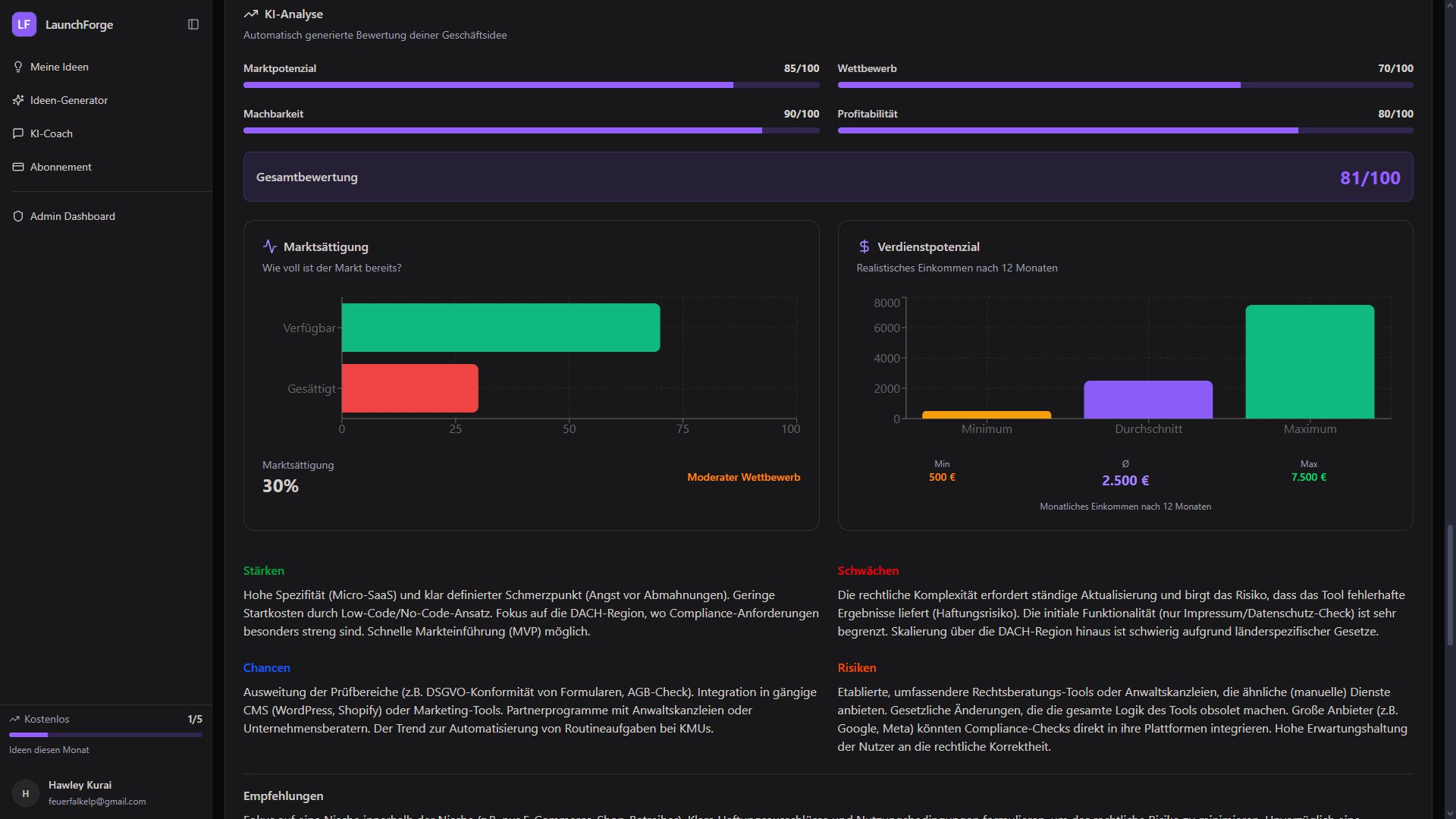Toggle the sidebar collapse icon
Viewport: 1456px width, 819px height.
tap(193, 24)
